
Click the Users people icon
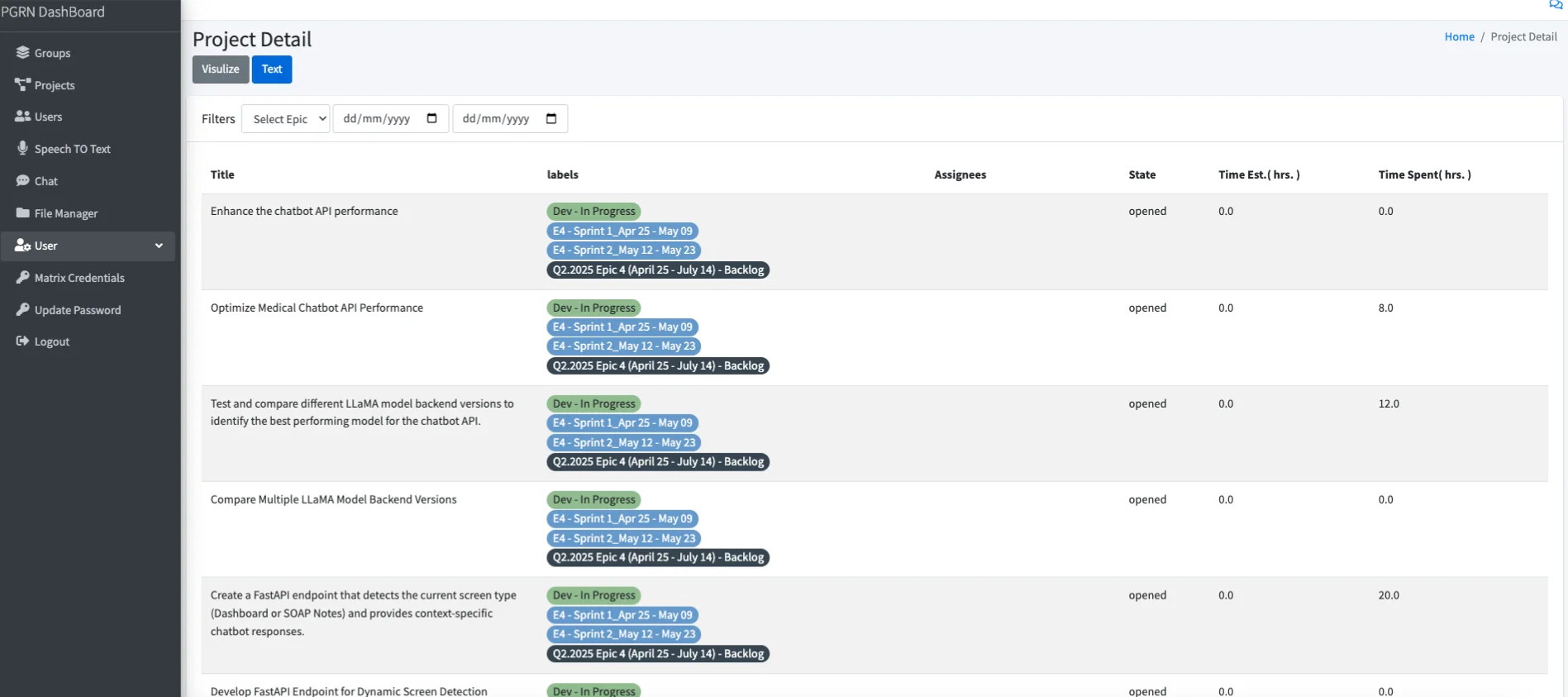[22, 117]
